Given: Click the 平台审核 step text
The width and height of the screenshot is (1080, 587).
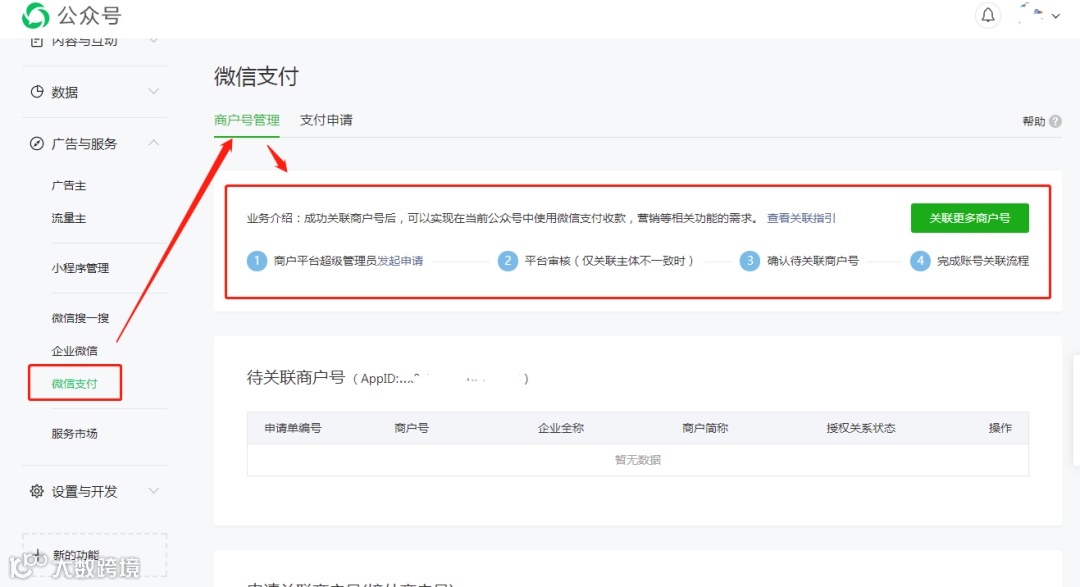Looking at the screenshot, I should click(609, 260).
